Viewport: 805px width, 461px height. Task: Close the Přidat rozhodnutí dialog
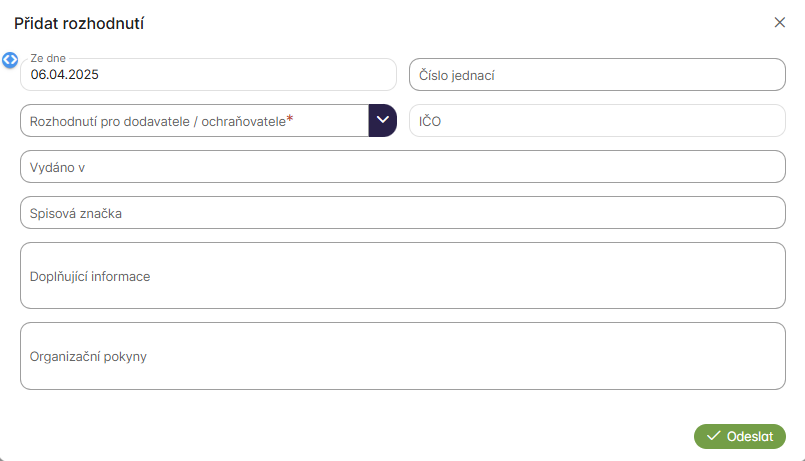[x=780, y=23]
